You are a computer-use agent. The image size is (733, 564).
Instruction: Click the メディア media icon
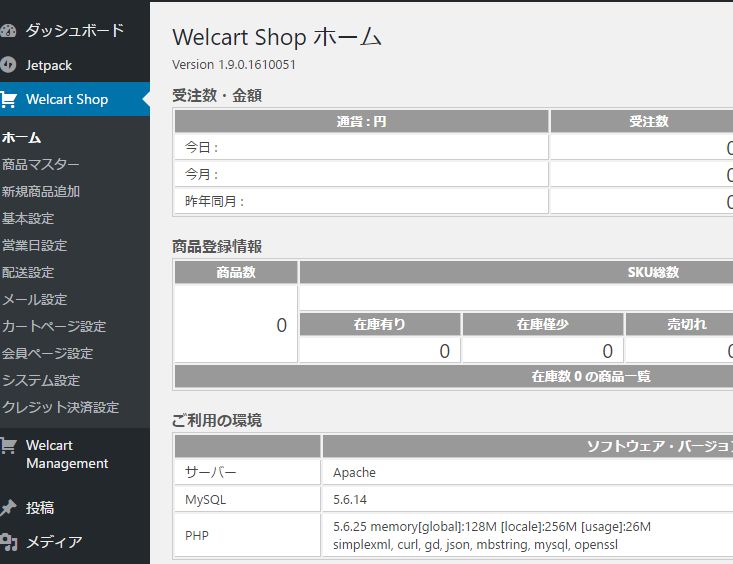click(8, 542)
